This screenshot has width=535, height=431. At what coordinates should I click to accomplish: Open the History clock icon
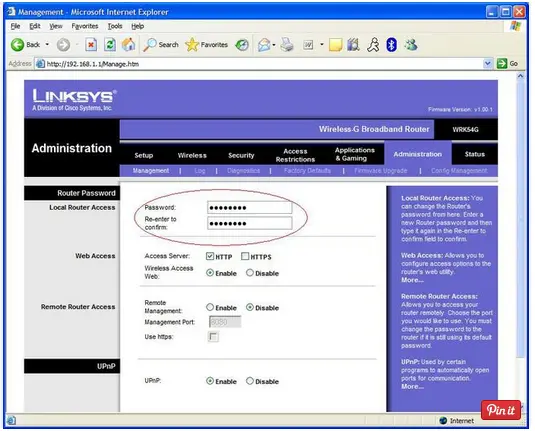tap(242, 45)
